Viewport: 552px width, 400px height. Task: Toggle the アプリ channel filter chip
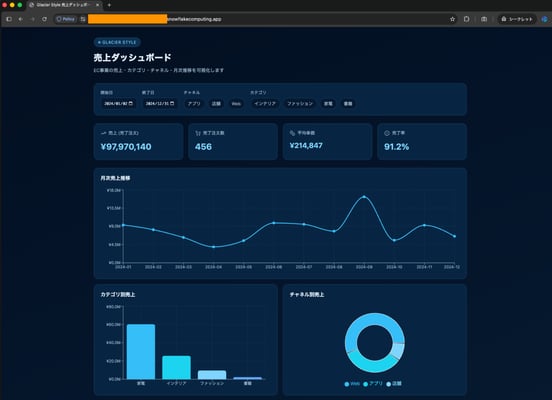pyautogui.click(x=194, y=104)
